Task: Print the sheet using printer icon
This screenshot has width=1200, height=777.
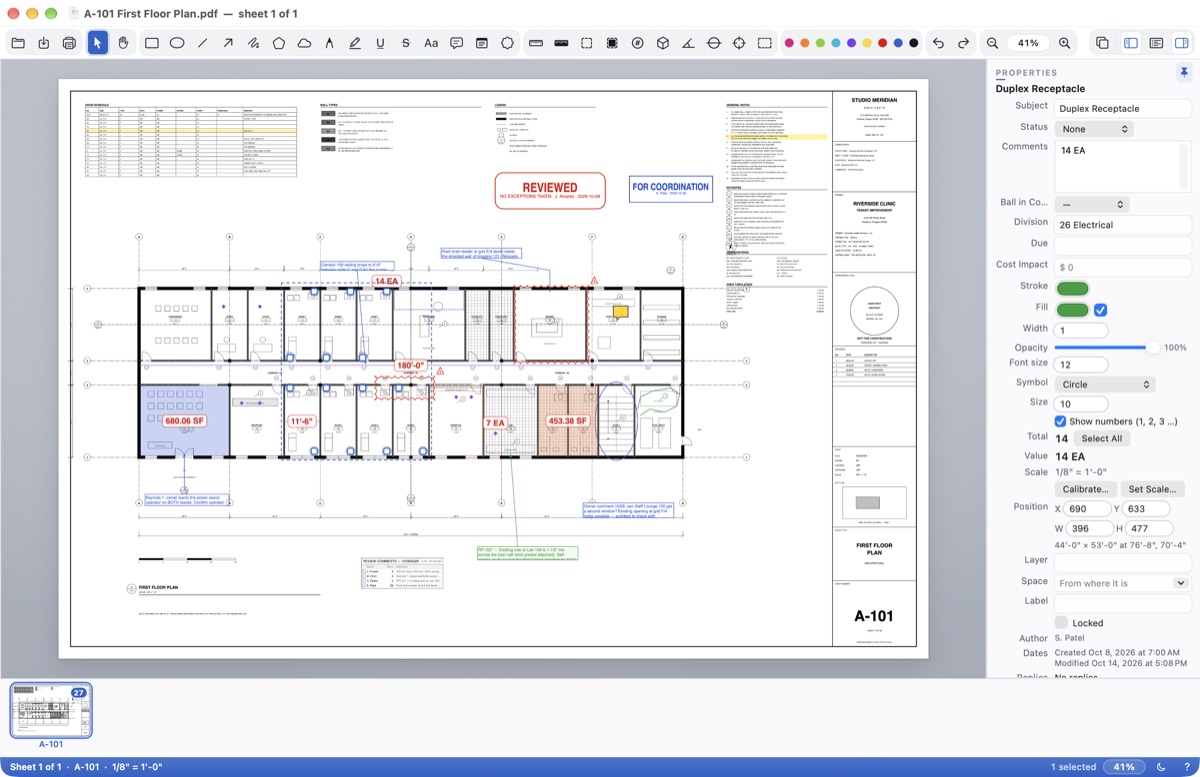Action: point(70,43)
